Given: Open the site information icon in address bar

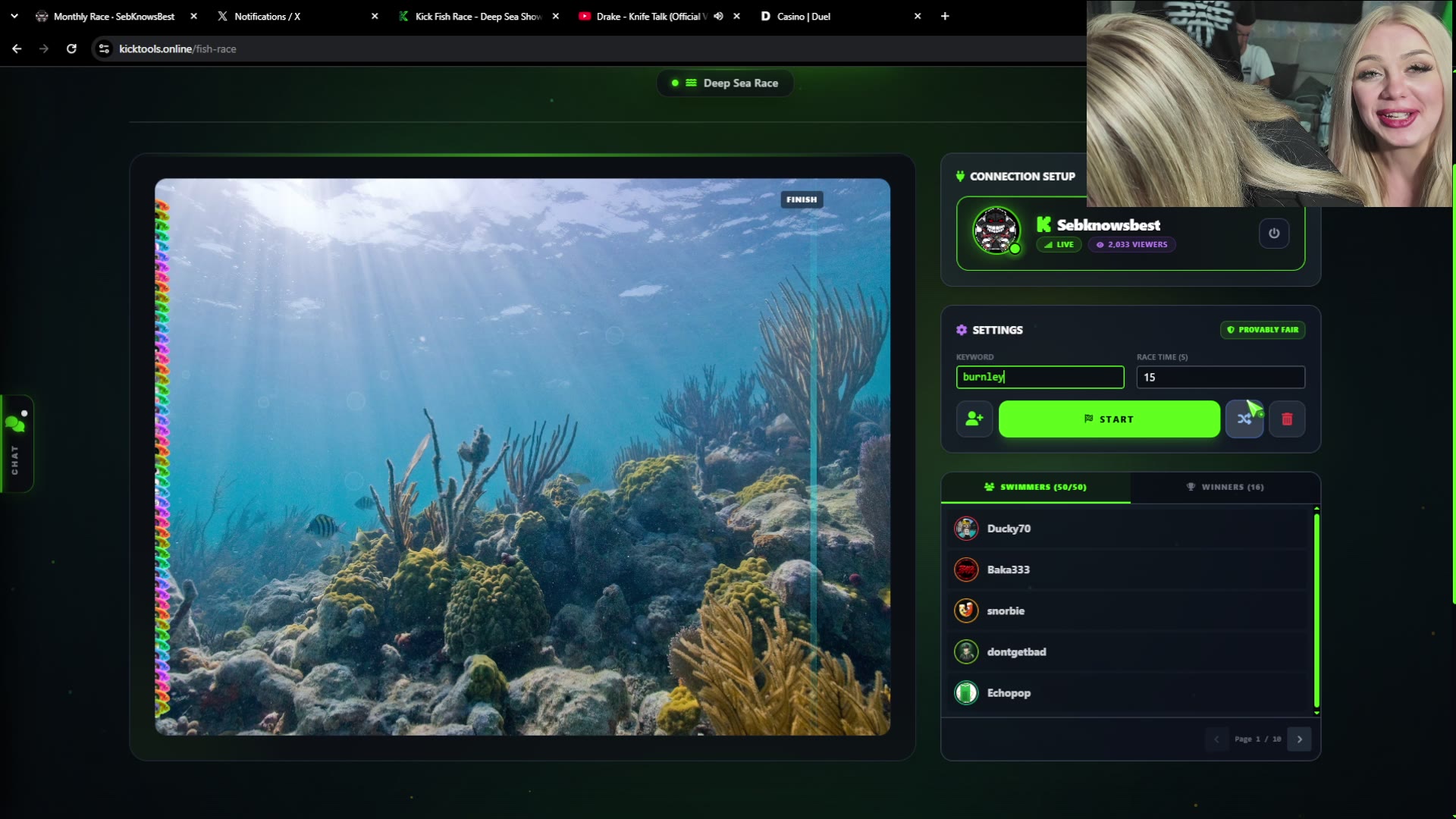Looking at the screenshot, I should 104,49.
